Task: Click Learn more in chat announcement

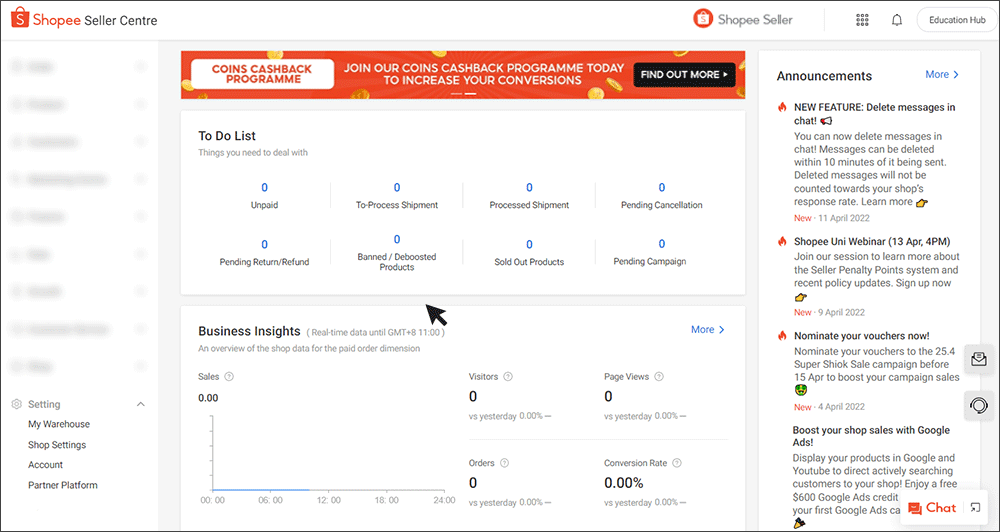Action: click(x=886, y=202)
